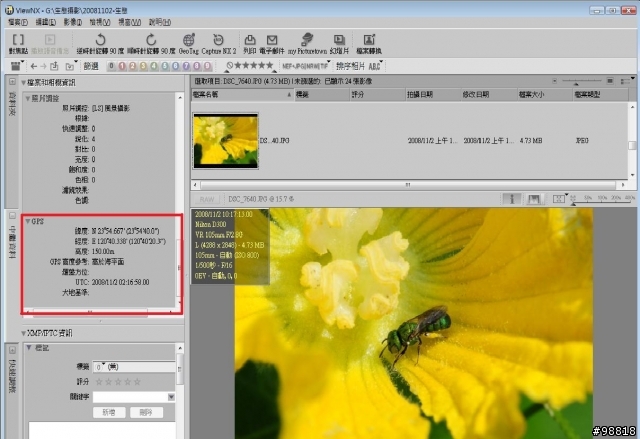
Task: Open the View (檢視) menu
Action: coord(100,22)
